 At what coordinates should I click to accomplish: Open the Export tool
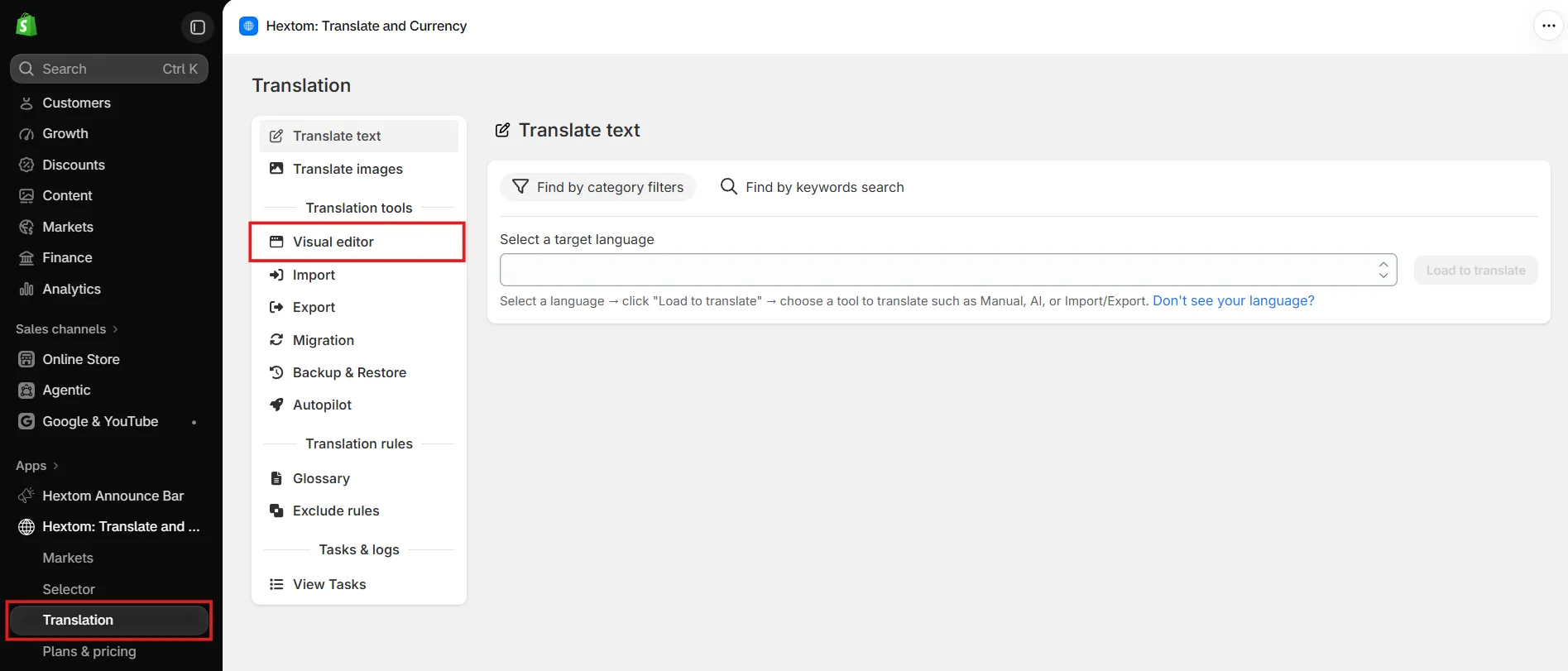tap(359, 307)
